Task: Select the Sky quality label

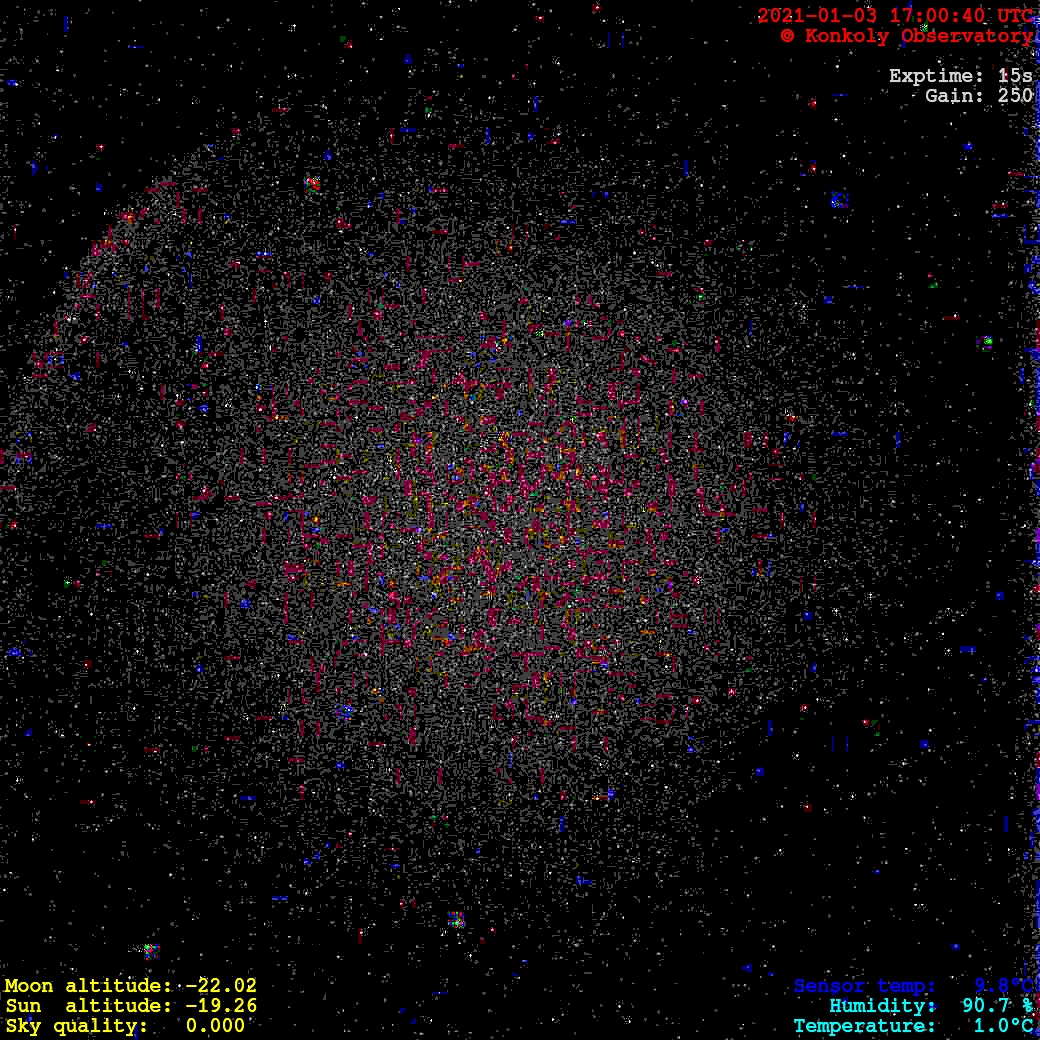Action: 76,1026
